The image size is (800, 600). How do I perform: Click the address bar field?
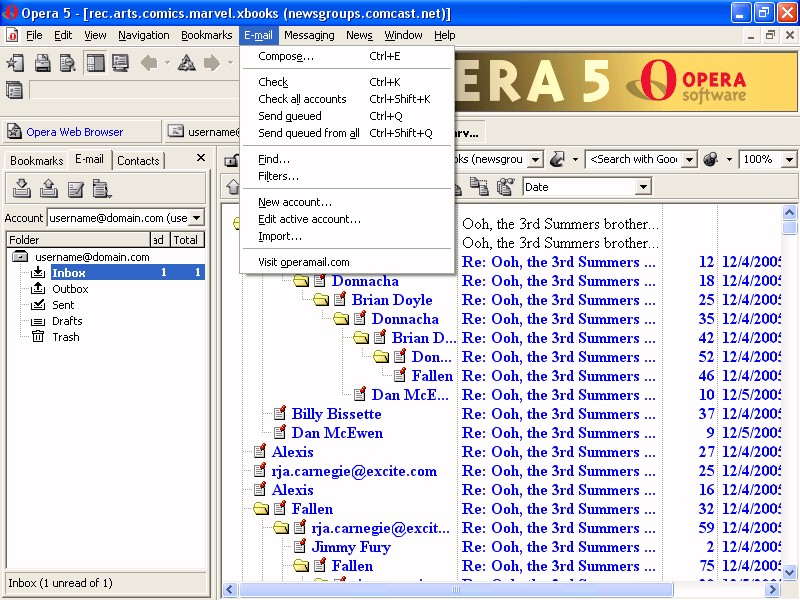point(134,90)
